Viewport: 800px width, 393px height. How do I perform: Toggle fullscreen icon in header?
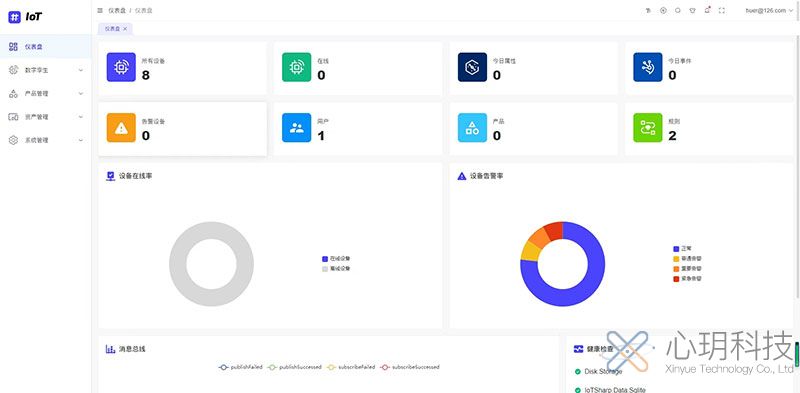coord(721,10)
